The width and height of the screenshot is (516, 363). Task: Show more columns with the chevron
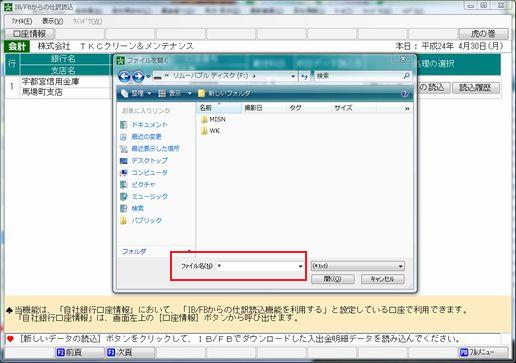[x=407, y=109]
